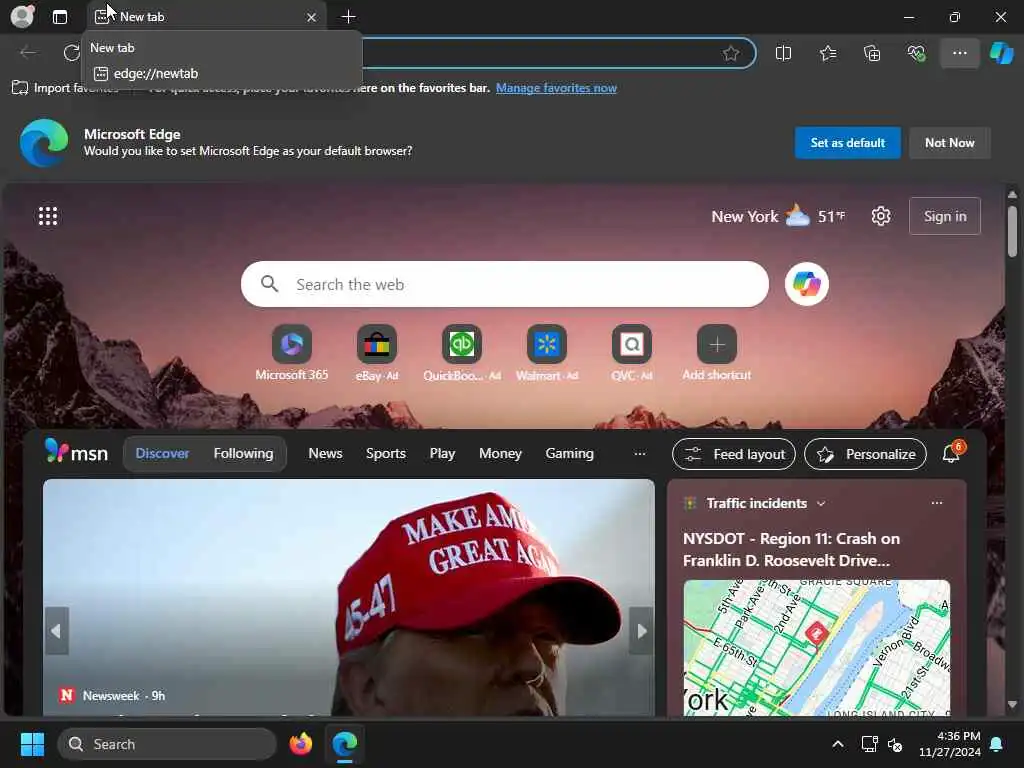
Task: Click the Sign in button
Action: (944, 216)
